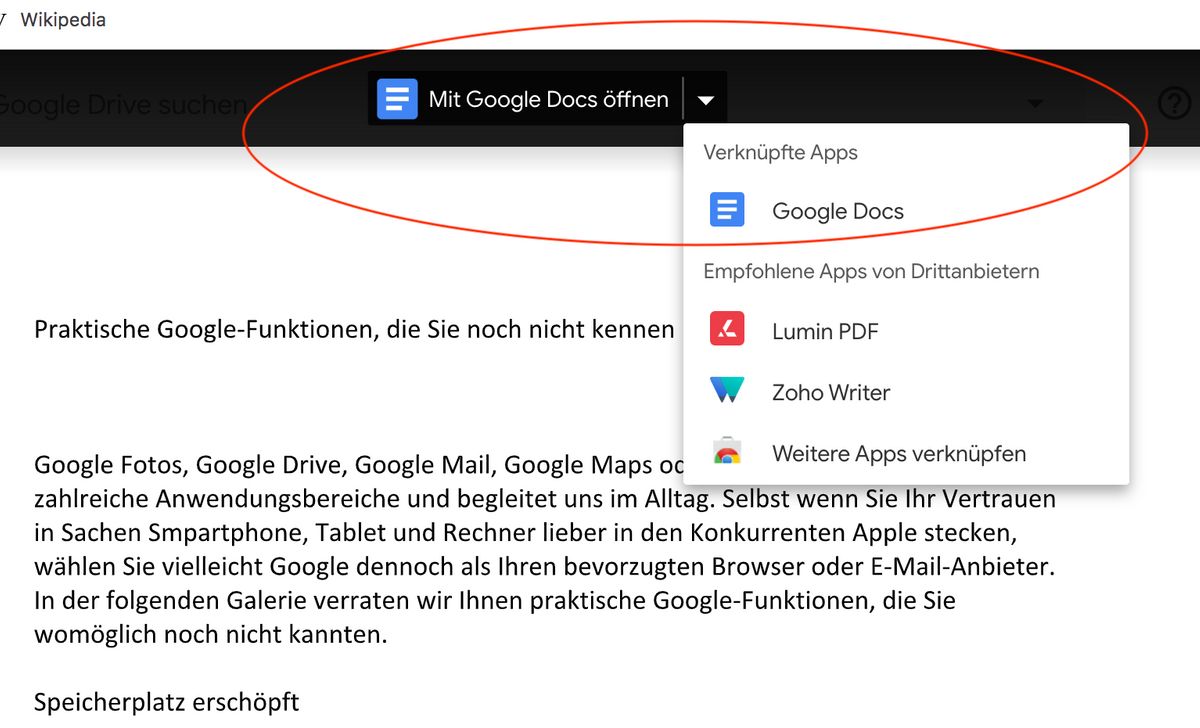Choose Google Docs from linked apps
Image resolution: width=1200 pixels, height=728 pixels.
[906, 211]
